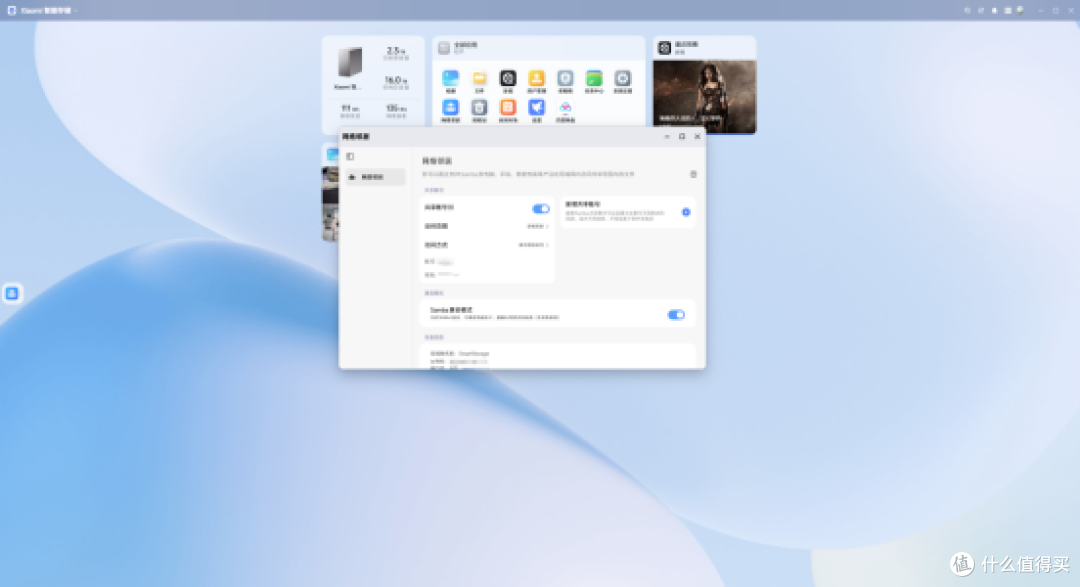Click the all-apps widget header icon

coord(444,48)
